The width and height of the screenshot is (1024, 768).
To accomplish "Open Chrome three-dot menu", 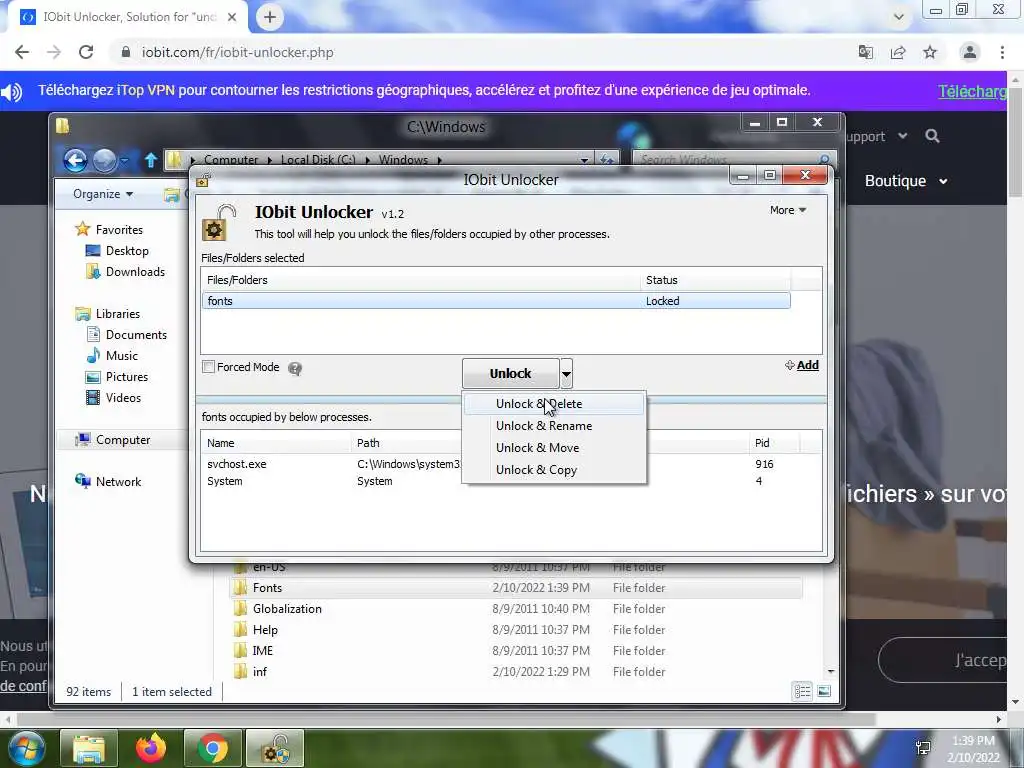I will click(1002, 52).
